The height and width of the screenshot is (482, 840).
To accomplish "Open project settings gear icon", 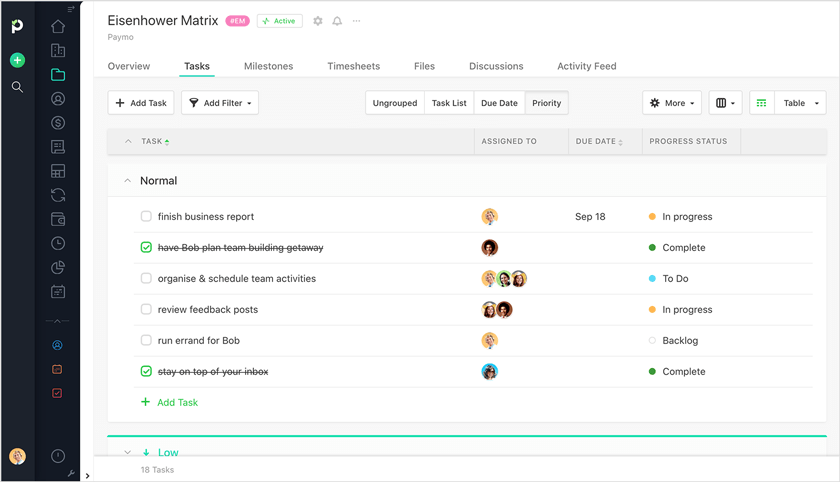I will [318, 21].
